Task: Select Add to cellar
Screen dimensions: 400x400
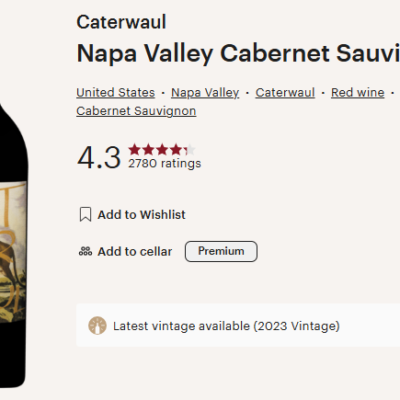Action: click(x=135, y=251)
